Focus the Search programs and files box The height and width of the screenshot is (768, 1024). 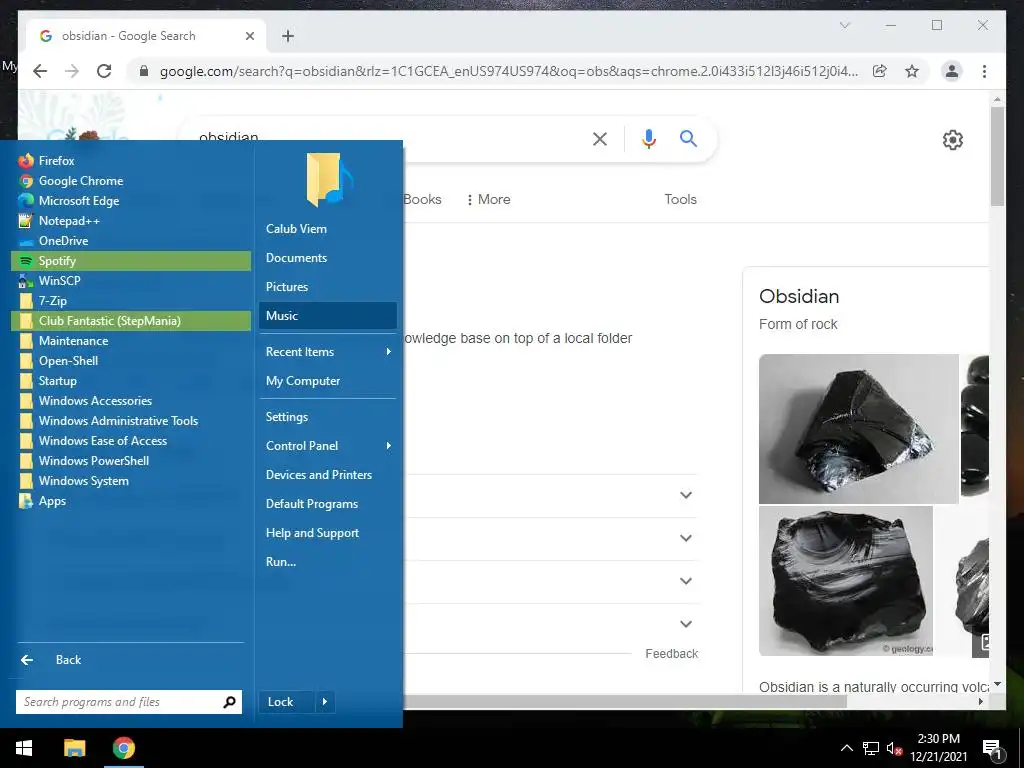click(x=129, y=702)
